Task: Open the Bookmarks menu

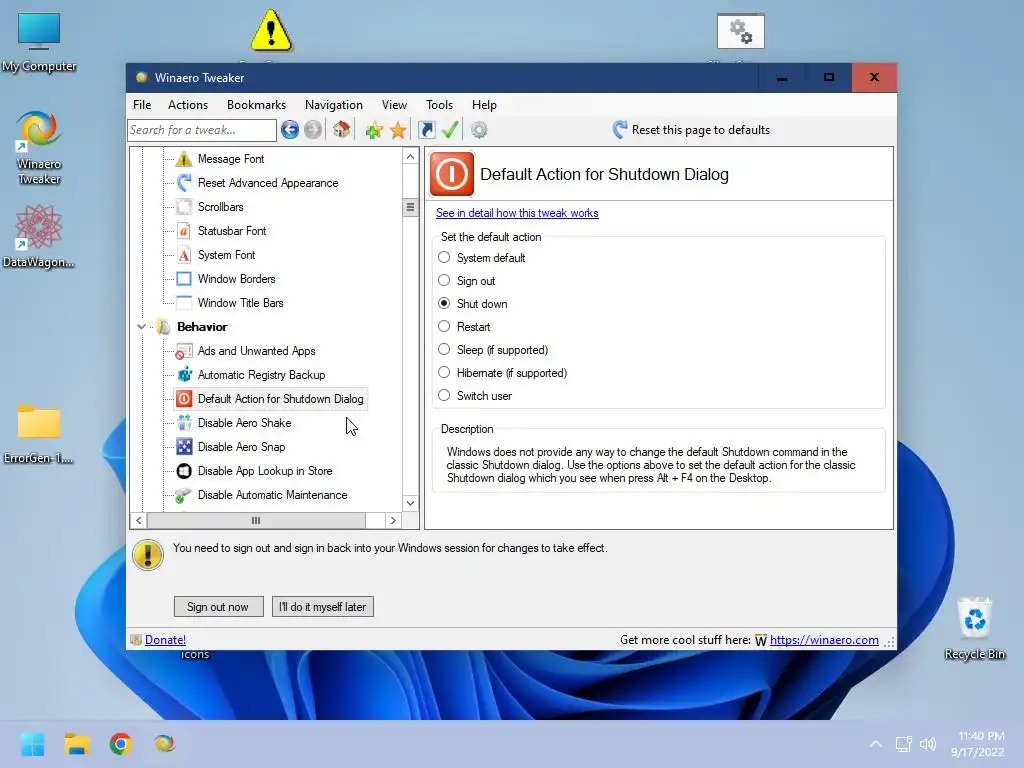Action: (256, 104)
